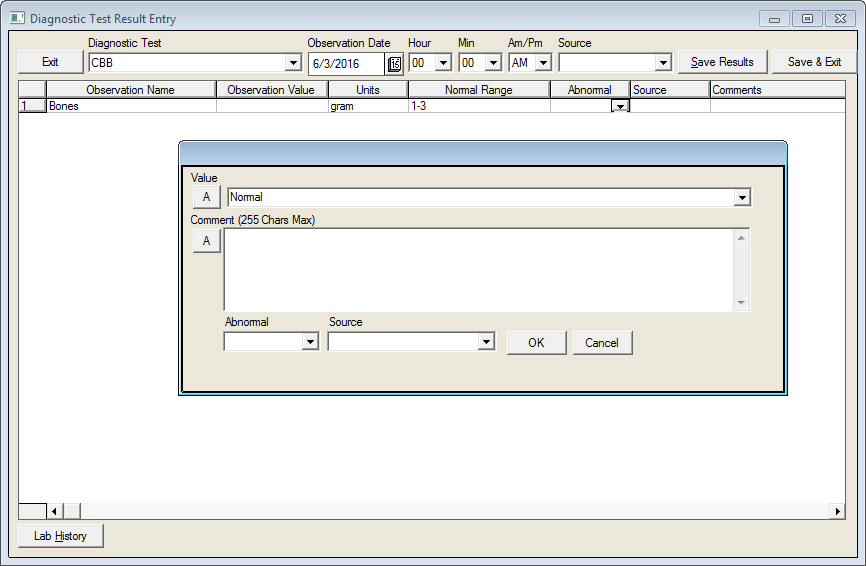Viewport: 866px width, 566px height.
Task: Click inside the Comment text area
Action: tap(478, 269)
